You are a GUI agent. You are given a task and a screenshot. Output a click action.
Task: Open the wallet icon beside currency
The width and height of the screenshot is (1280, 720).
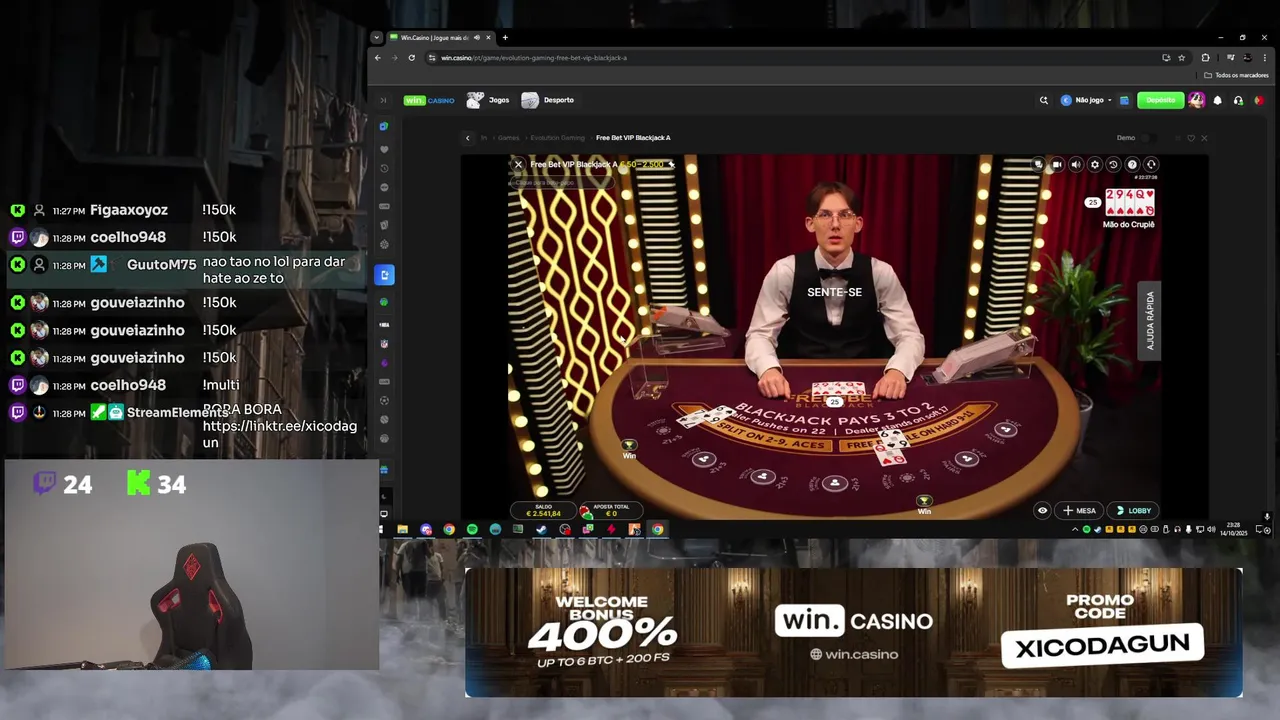pos(1124,100)
